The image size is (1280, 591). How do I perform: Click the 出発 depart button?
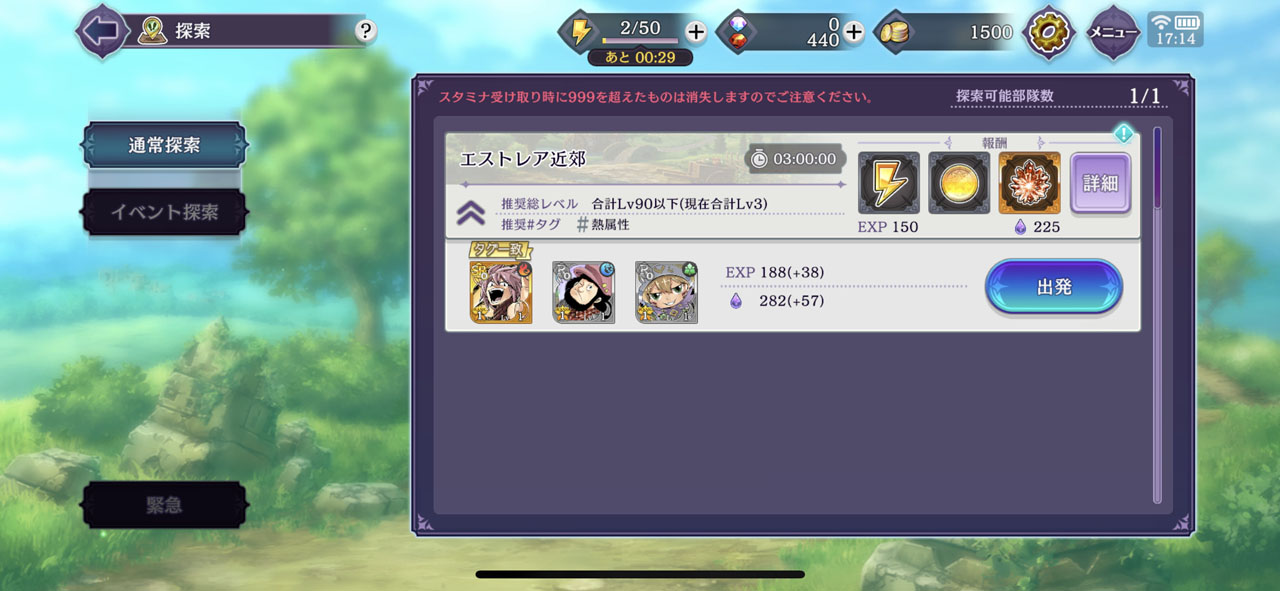click(1054, 287)
